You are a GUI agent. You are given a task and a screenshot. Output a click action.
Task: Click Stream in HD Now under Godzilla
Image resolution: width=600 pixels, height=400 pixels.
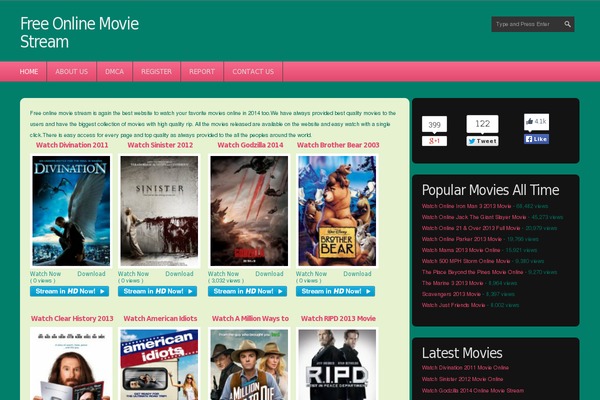coord(247,291)
